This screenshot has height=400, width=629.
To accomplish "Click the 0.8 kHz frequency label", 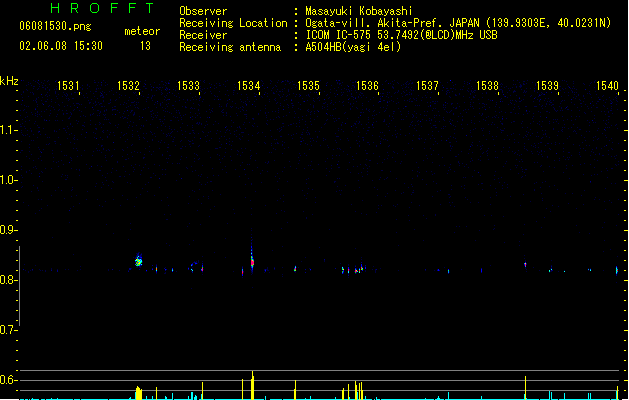I will pyautogui.click(x=8, y=280).
